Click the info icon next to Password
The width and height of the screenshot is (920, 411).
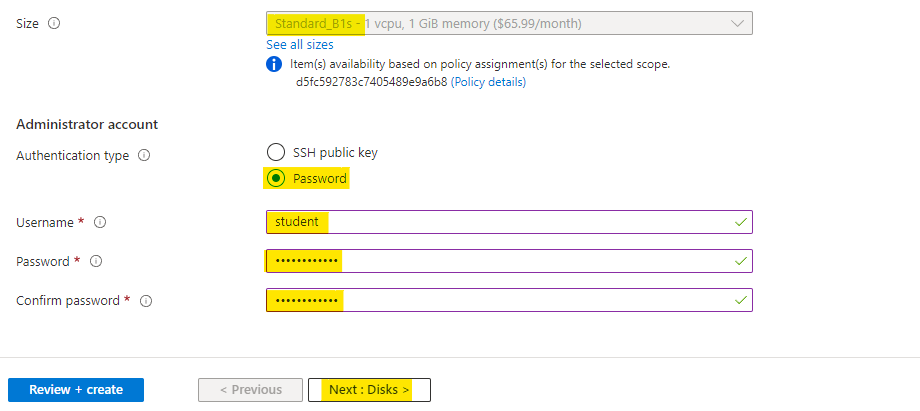[96, 262]
